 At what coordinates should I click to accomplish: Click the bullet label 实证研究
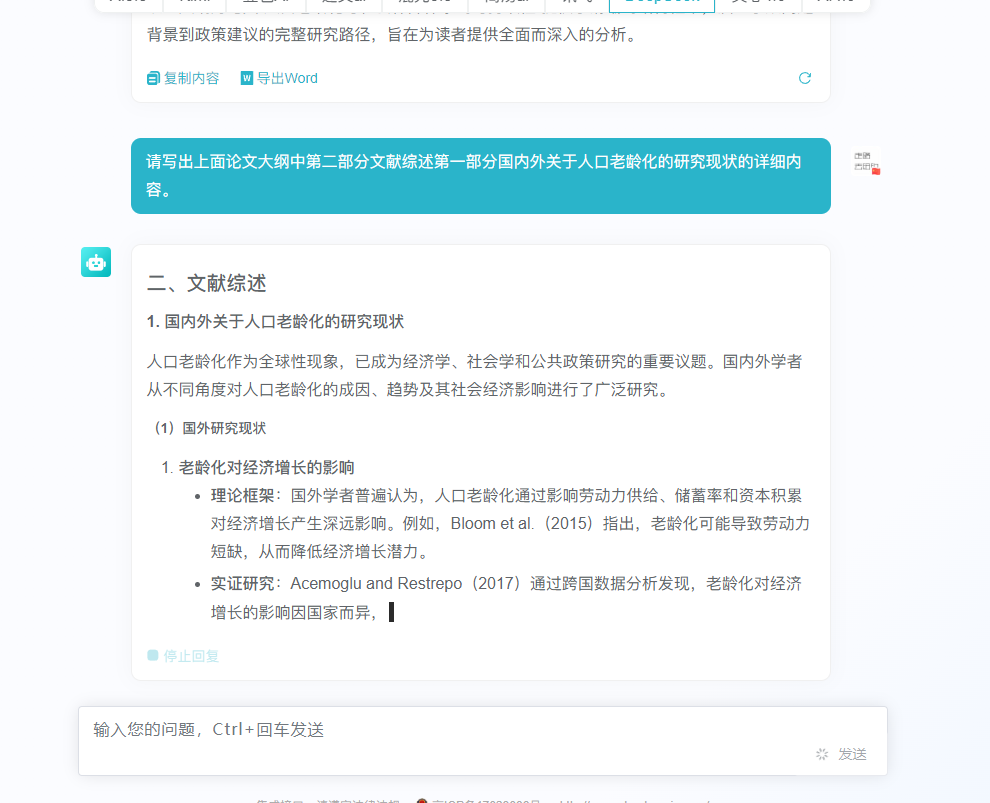click(x=242, y=583)
